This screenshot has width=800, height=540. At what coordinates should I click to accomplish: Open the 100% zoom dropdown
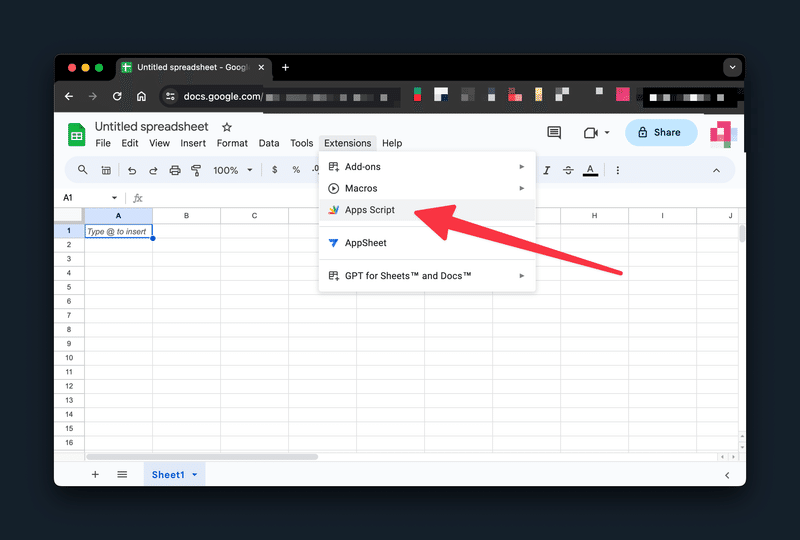coord(233,170)
